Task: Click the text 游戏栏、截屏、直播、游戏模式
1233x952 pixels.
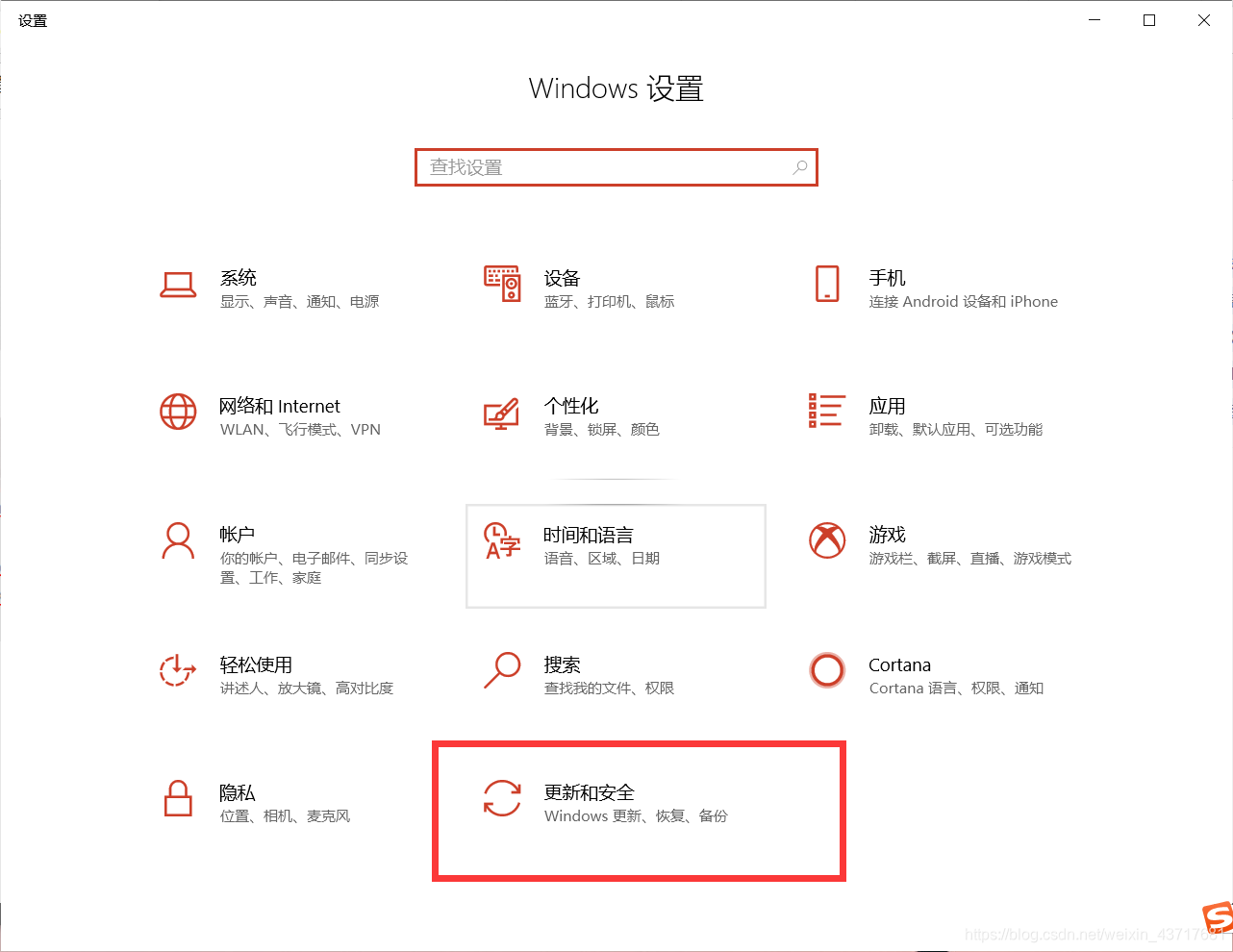Action: pos(970,559)
